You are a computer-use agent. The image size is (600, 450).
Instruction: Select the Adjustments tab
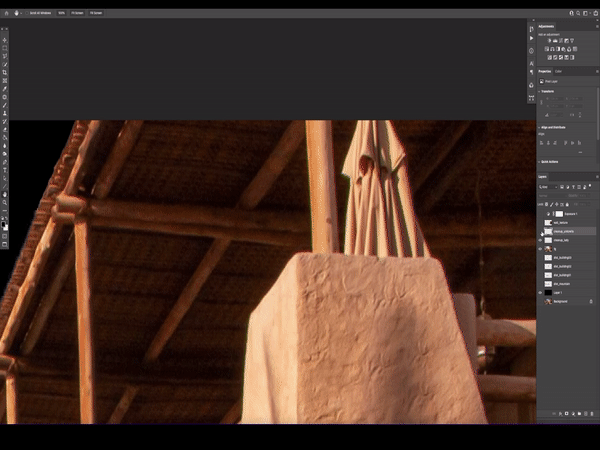tap(546, 27)
